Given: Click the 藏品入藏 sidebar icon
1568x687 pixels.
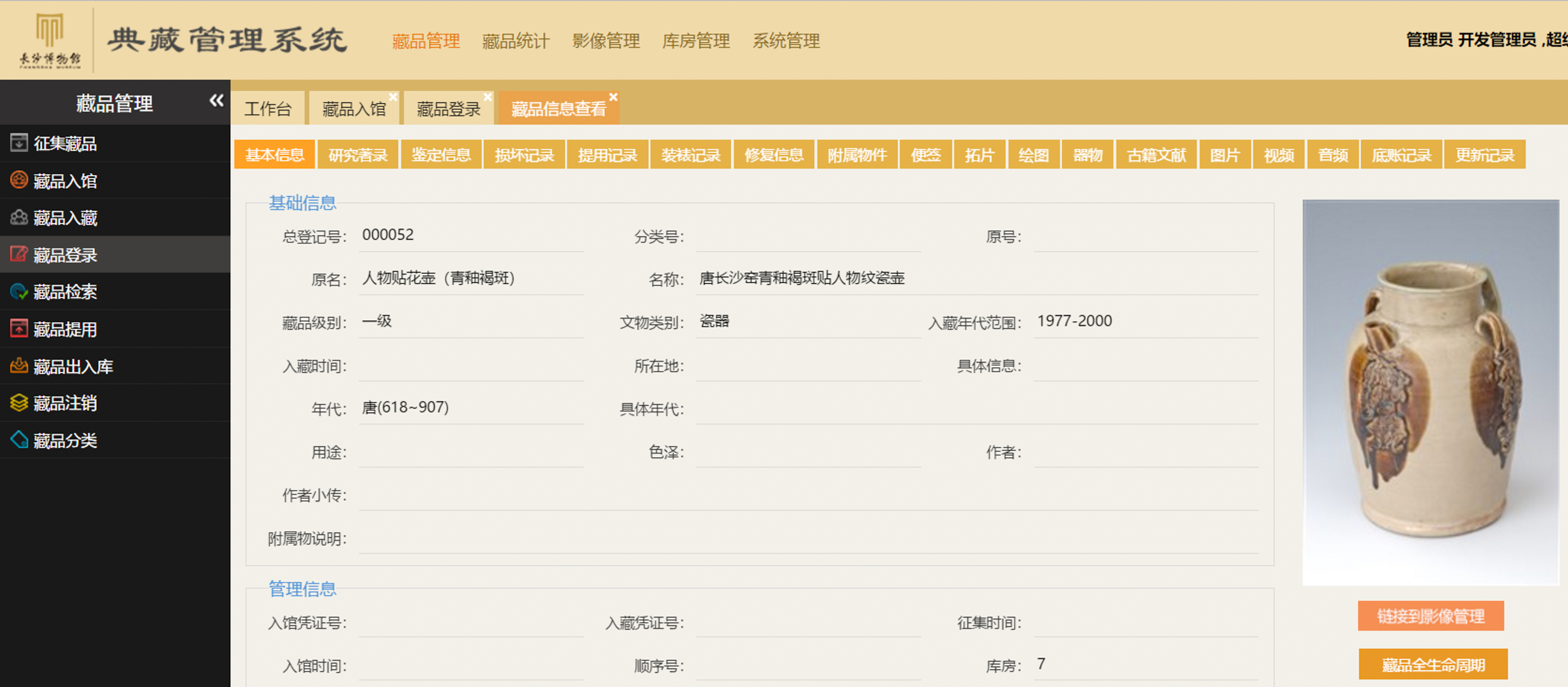Looking at the screenshot, I should point(19,217).
